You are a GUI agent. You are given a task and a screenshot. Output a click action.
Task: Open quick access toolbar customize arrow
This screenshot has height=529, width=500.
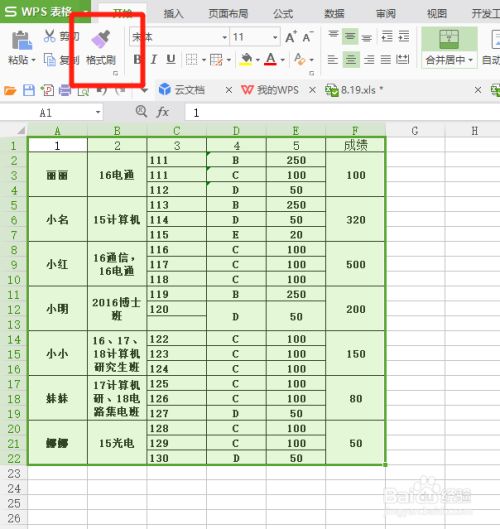(144, 90)
